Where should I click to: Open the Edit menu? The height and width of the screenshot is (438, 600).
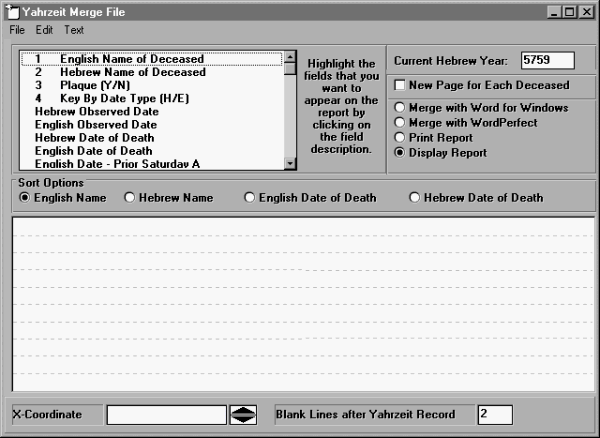44,30
